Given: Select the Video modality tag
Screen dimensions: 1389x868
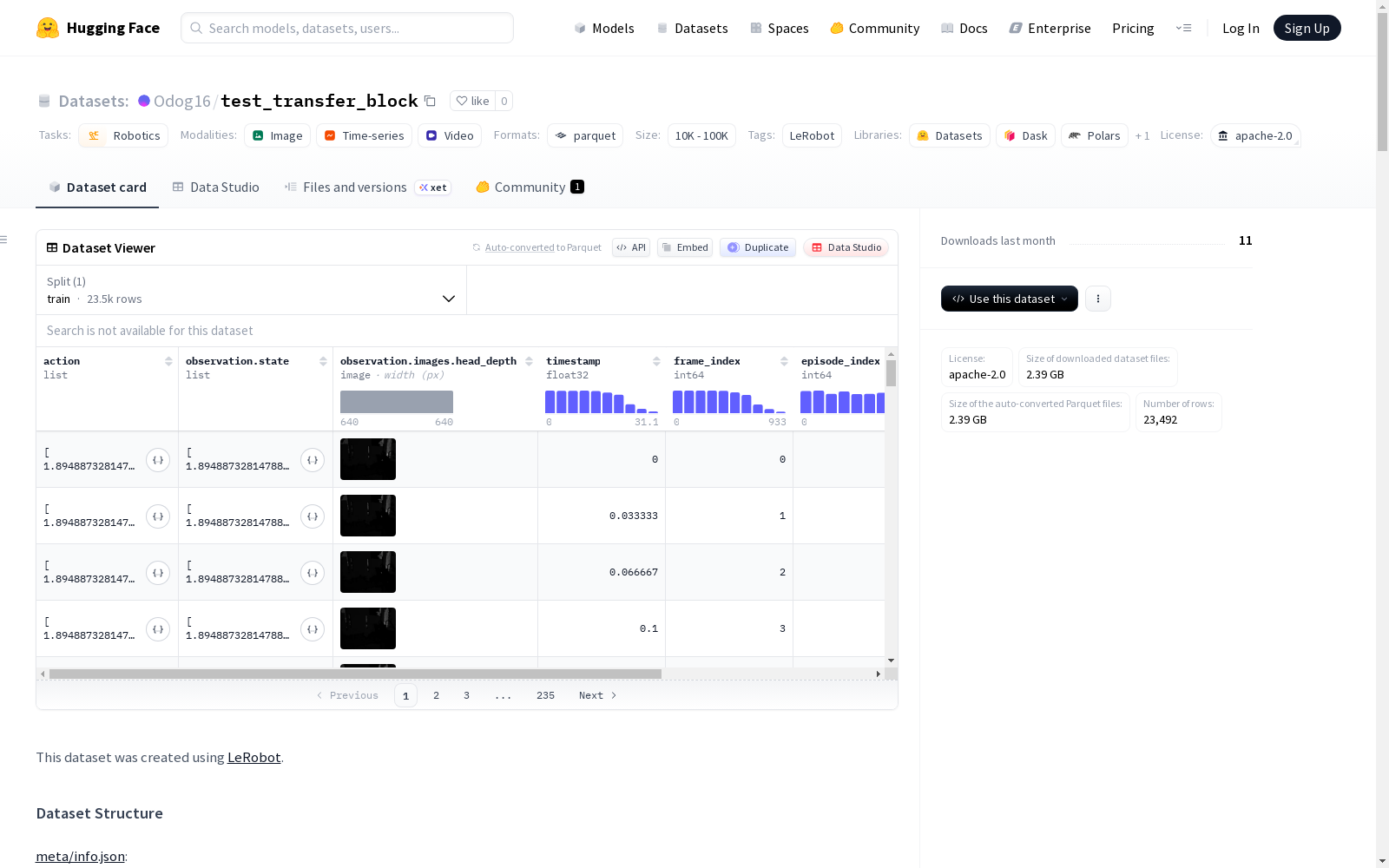Looking at the screenshot, I should [450, 135].
